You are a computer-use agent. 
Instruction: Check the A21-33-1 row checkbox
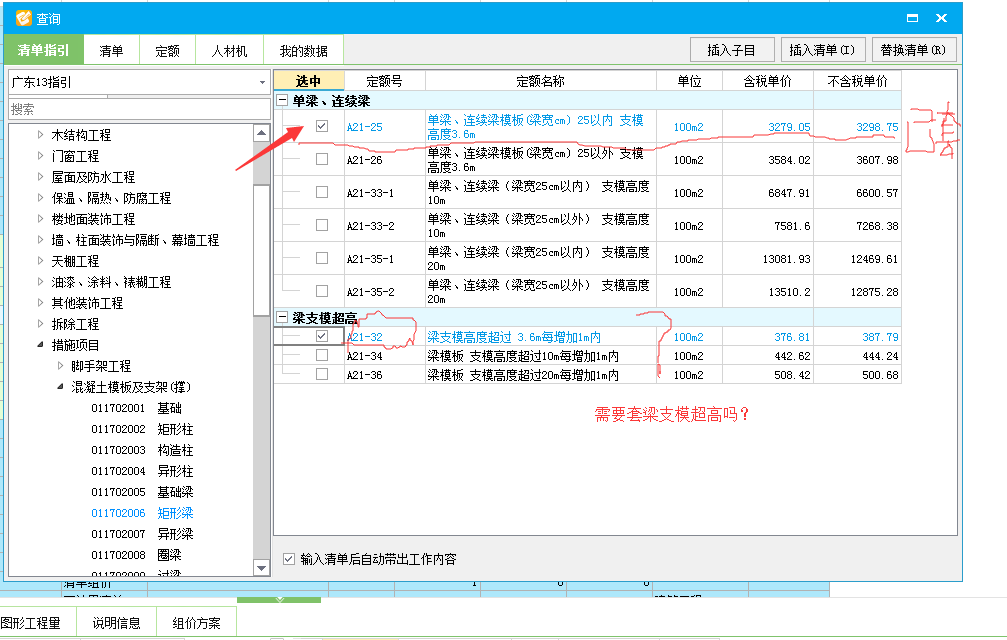322,192
